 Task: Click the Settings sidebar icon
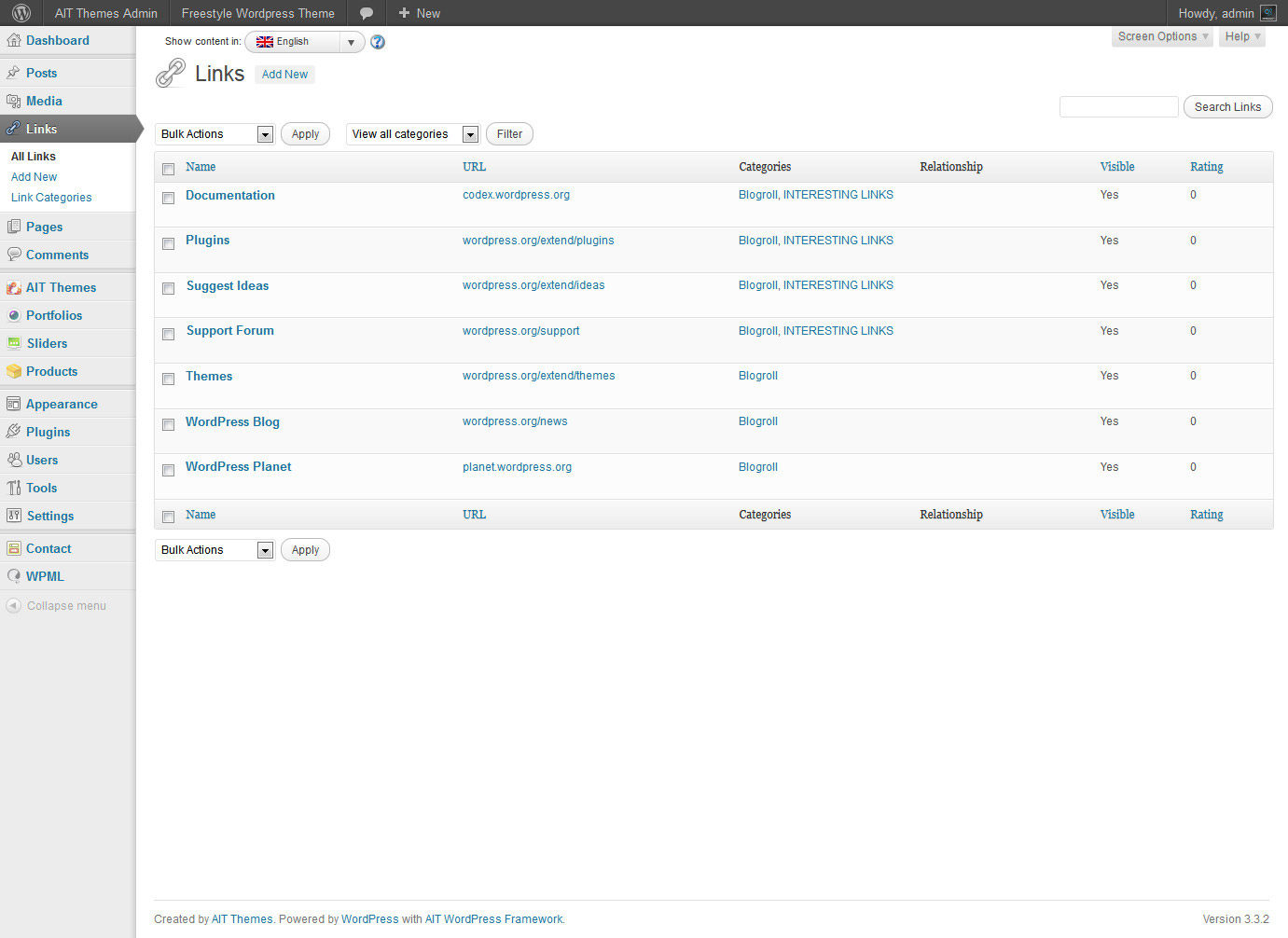(14, 516)
